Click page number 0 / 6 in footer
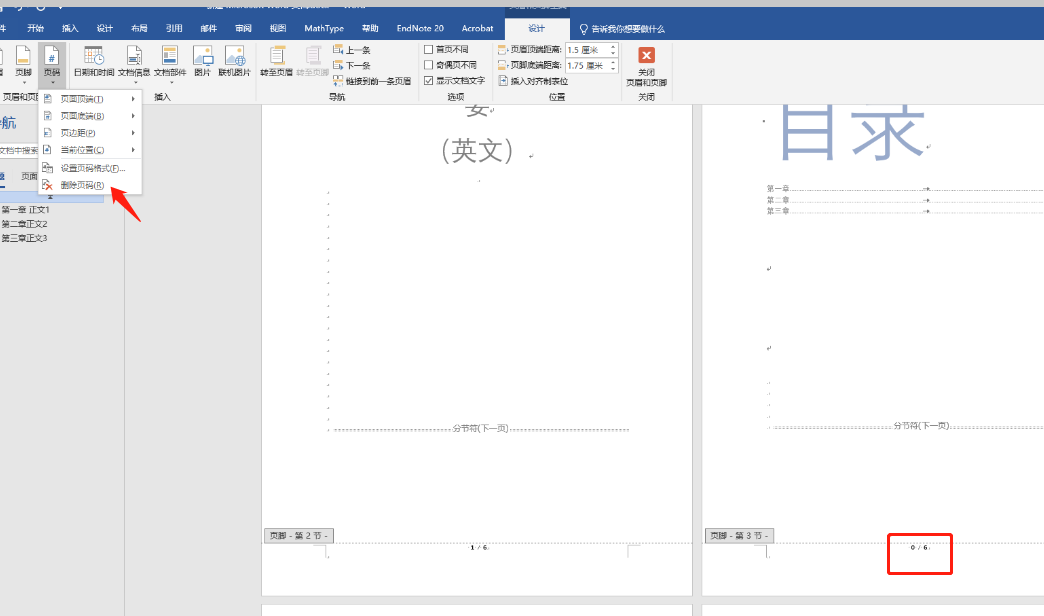1044x616 pixels. pos(919,547)
